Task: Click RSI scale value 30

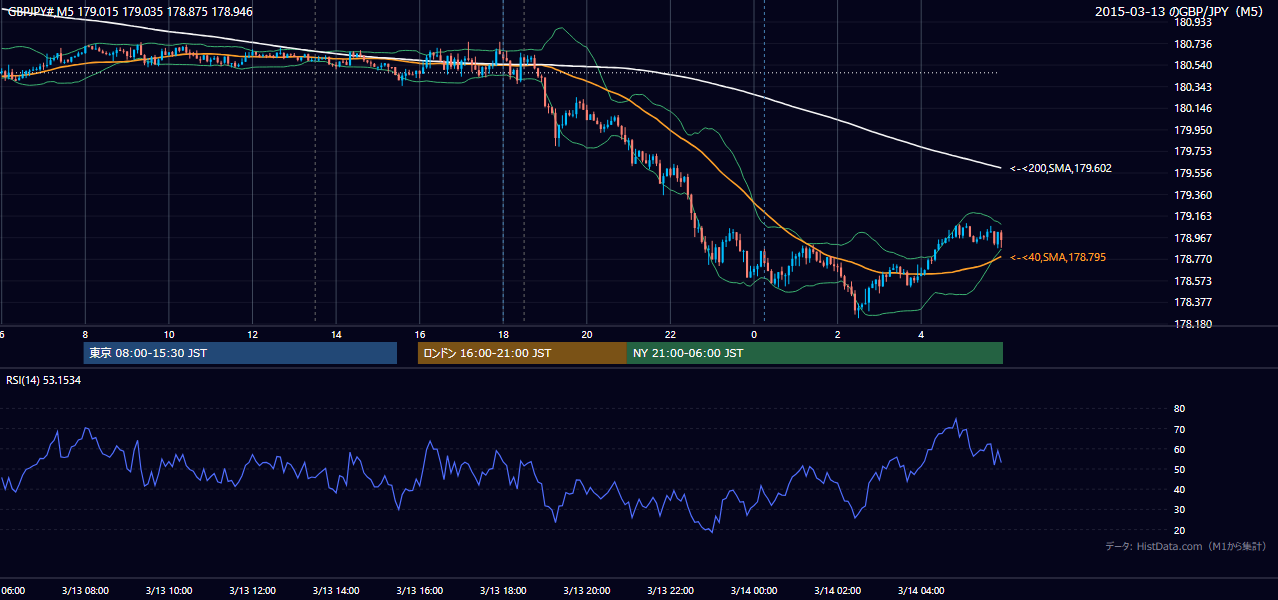Action: click(x=1179, y=509)
